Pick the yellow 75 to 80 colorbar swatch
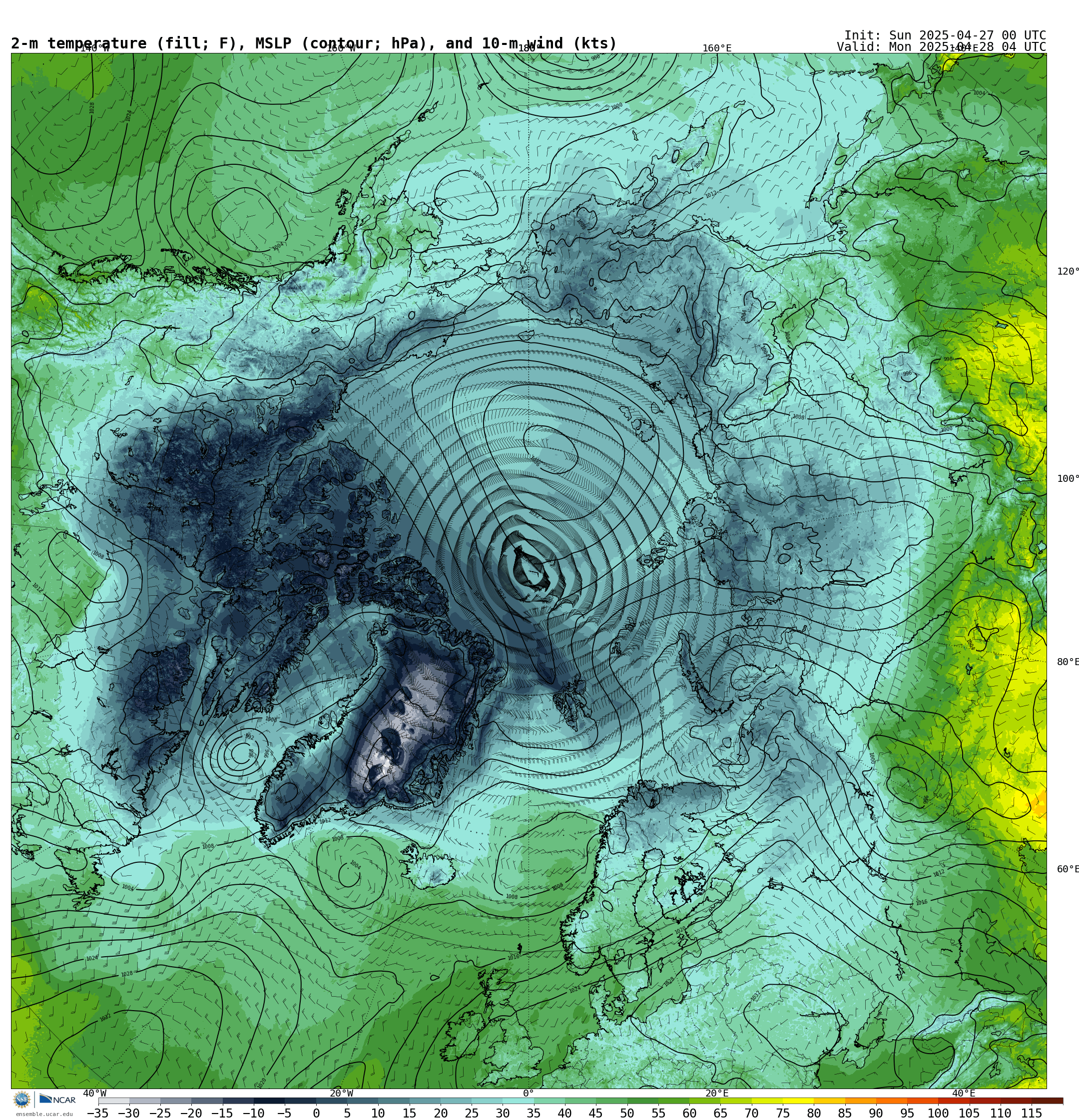1079x1120 pixels. (x=798, y=1101)
